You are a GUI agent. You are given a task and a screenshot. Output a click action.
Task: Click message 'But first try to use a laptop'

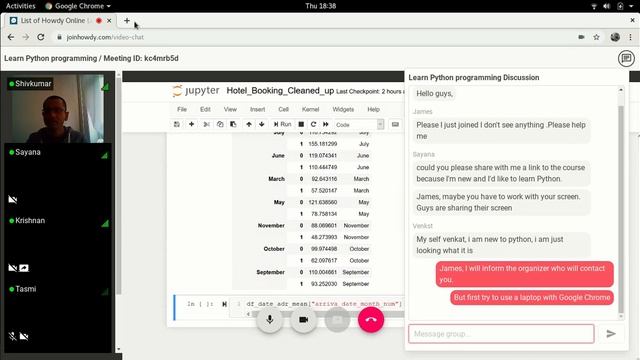point(532,297)
